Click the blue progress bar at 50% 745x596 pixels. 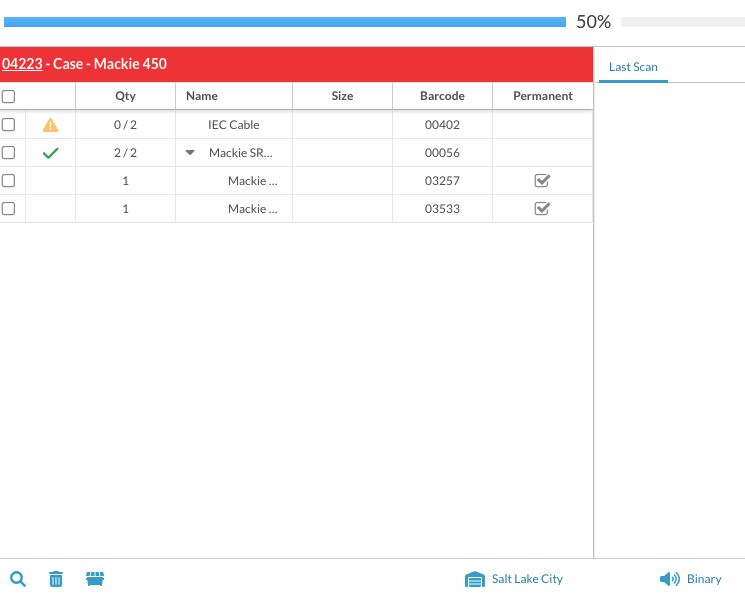click(x=285, y=22)
